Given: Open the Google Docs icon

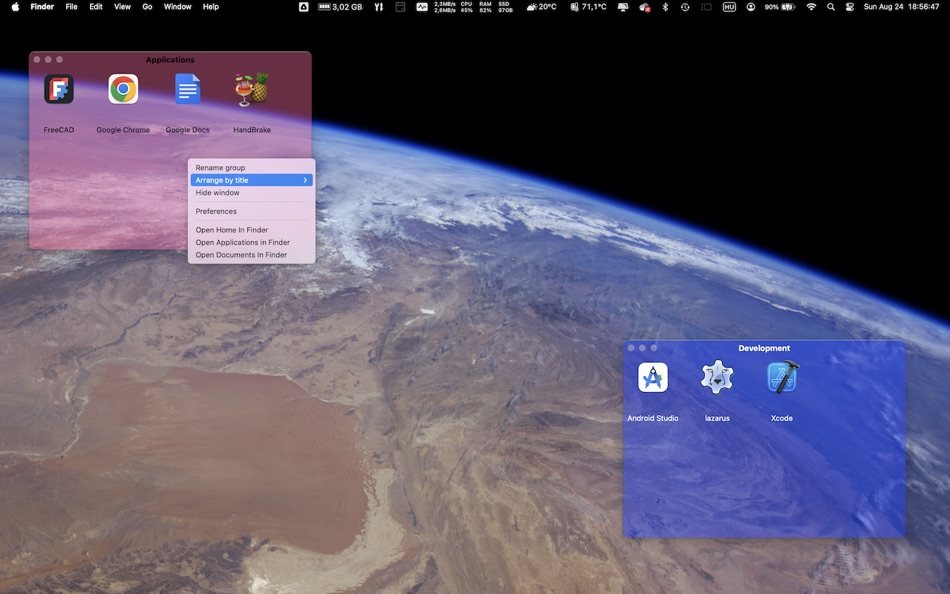Looking at the screenshot, I should pyautogui.click(x=188, y=89).
